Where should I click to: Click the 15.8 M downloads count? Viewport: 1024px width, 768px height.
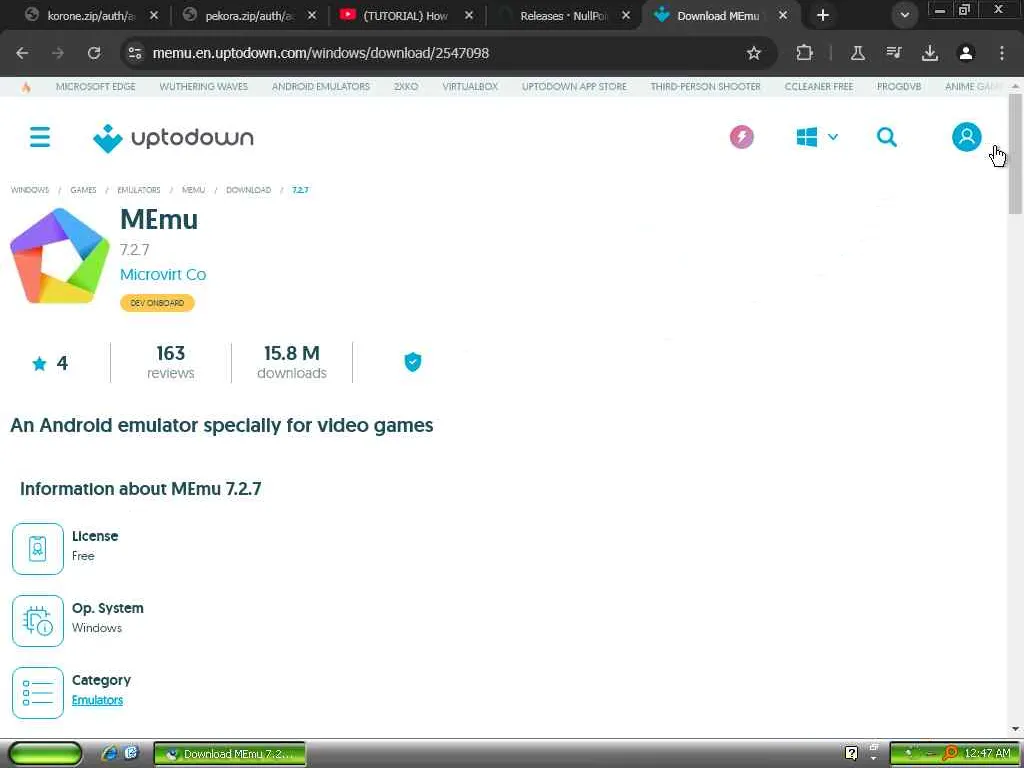pyautogui.click(x=292, y=362)
